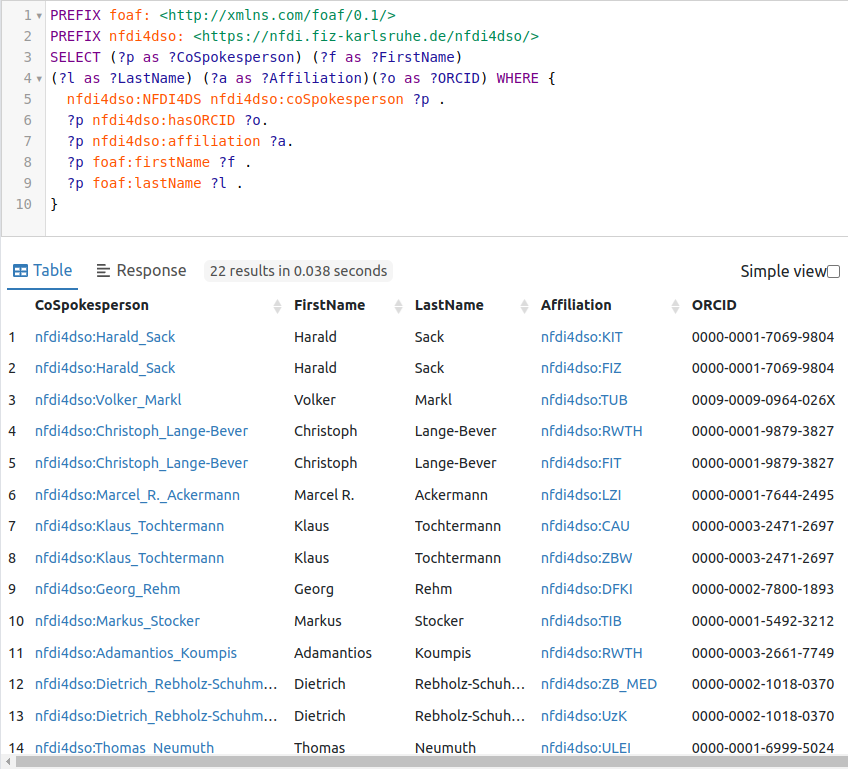Place cursor after closing brace on line 10
This screenshot has height=769, width=848.
point(60,204)
